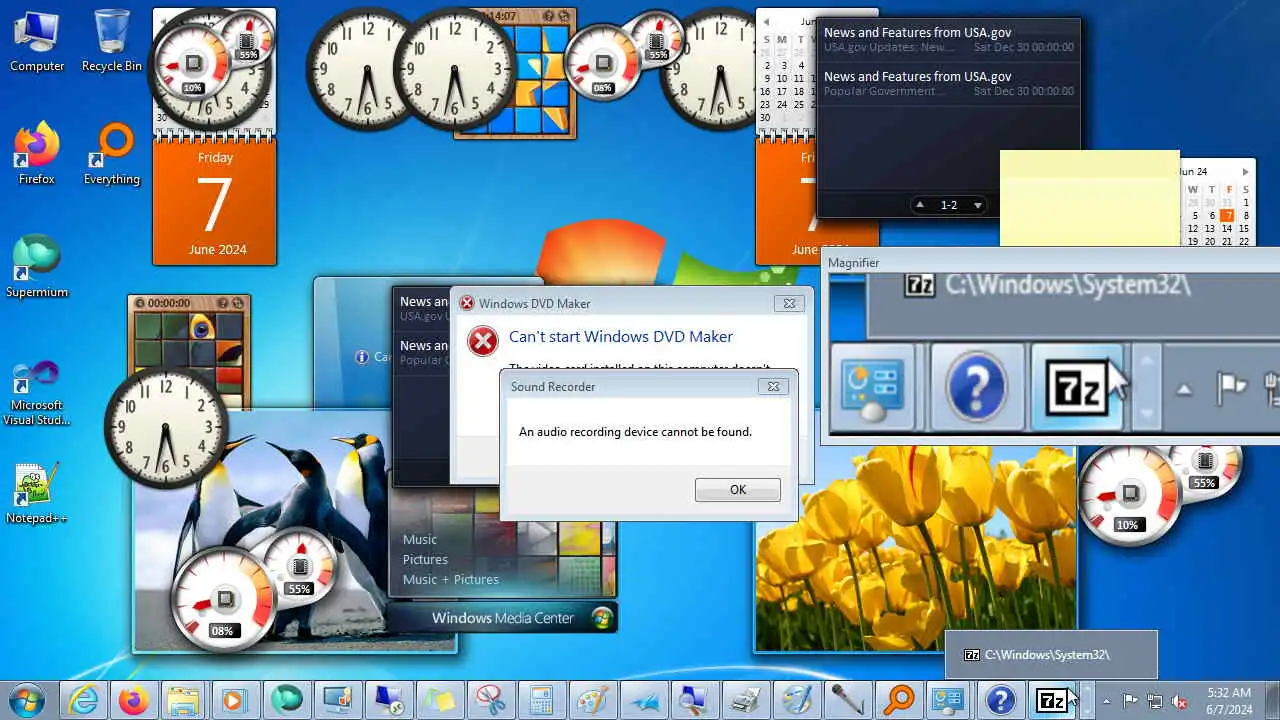
Task: Show previous headlines in Feed Headlines gadget
Action: tap(920, 205)
